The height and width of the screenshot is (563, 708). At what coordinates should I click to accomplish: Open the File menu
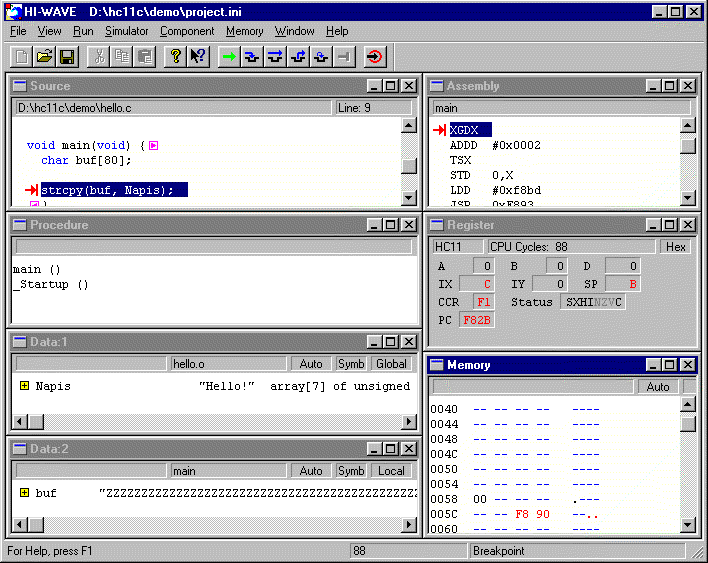(x=18, y=31)
